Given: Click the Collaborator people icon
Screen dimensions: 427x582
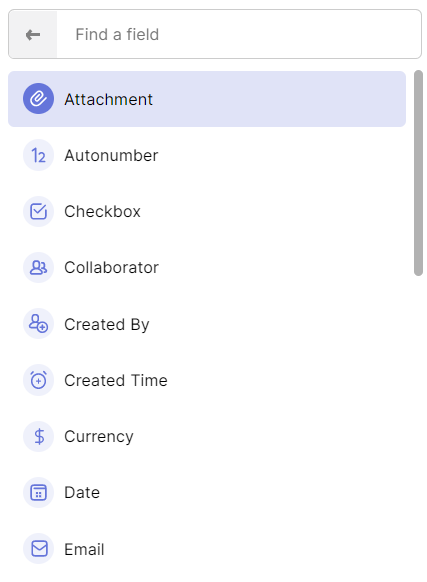Looking at the screenshot, I should 38,268.
